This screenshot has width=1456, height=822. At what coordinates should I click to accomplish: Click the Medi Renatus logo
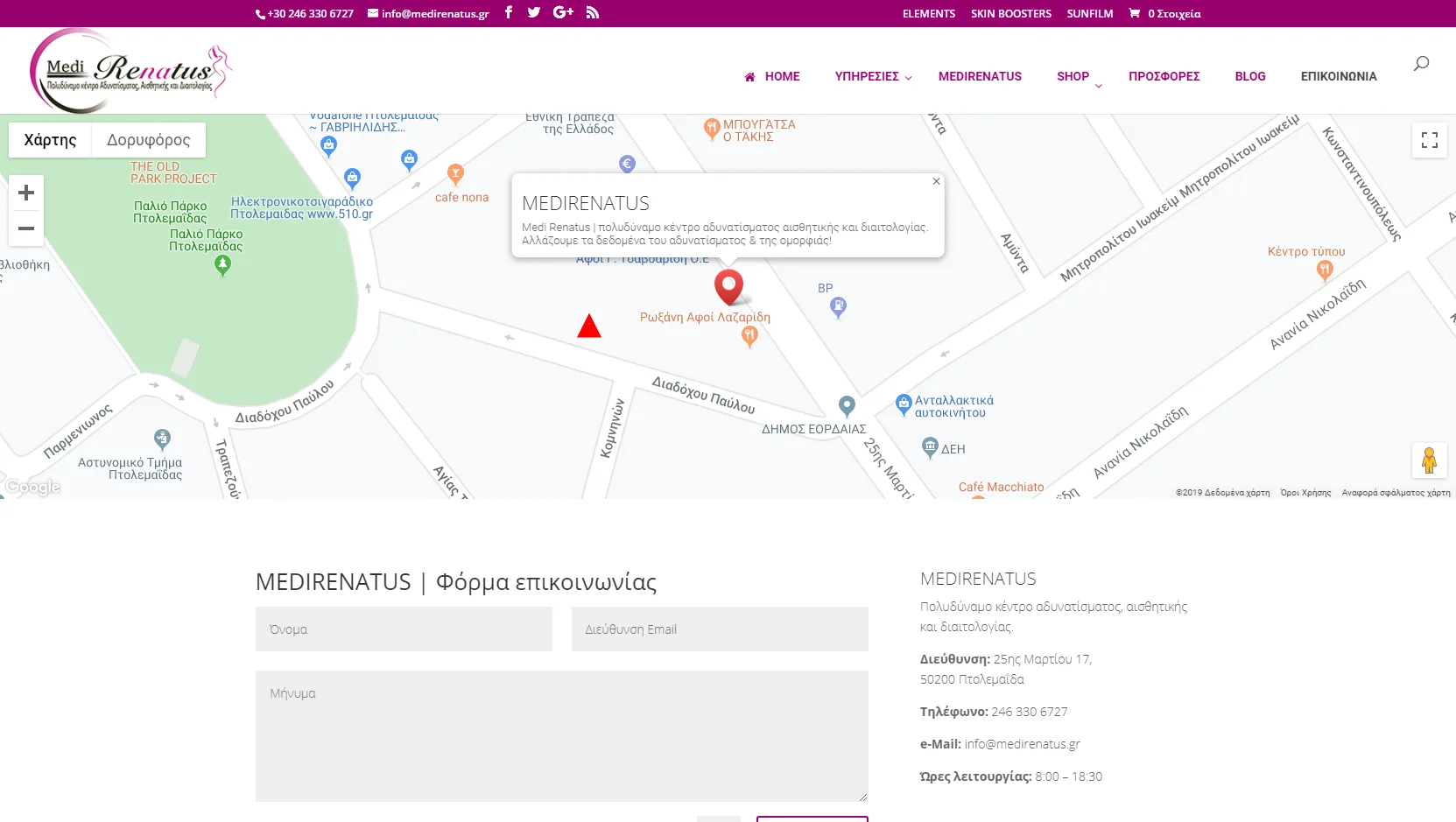[131, 70]
